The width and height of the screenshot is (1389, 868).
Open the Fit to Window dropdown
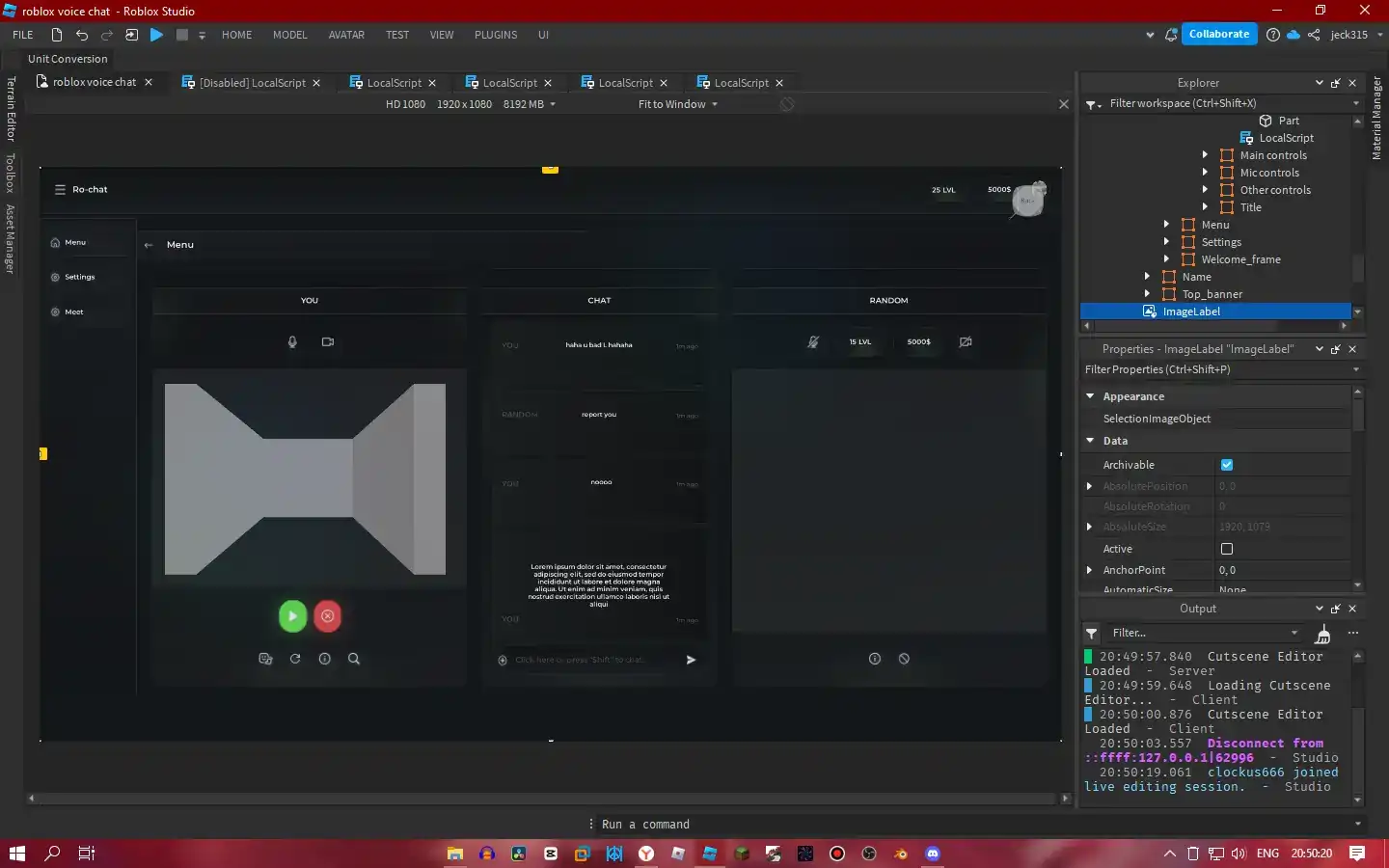(678, 104)
